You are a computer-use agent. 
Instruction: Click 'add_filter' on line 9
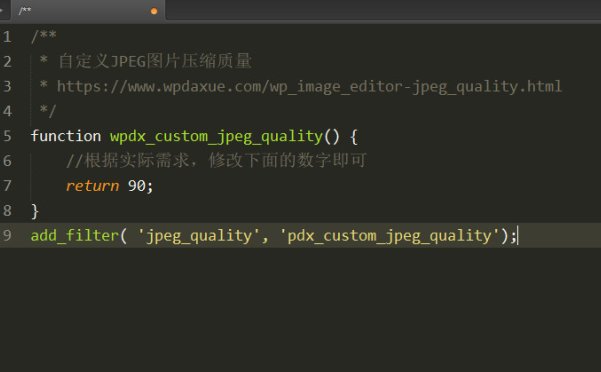point(75,235)
